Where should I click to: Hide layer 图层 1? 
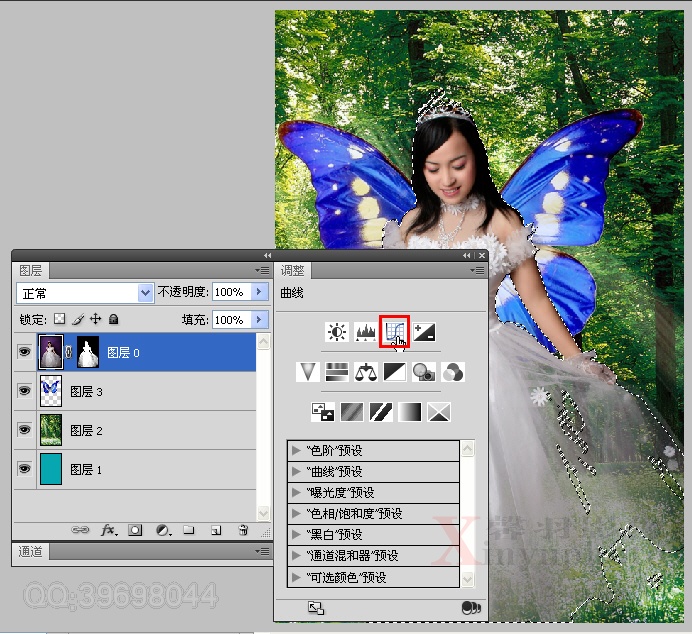tap(25, 468)
